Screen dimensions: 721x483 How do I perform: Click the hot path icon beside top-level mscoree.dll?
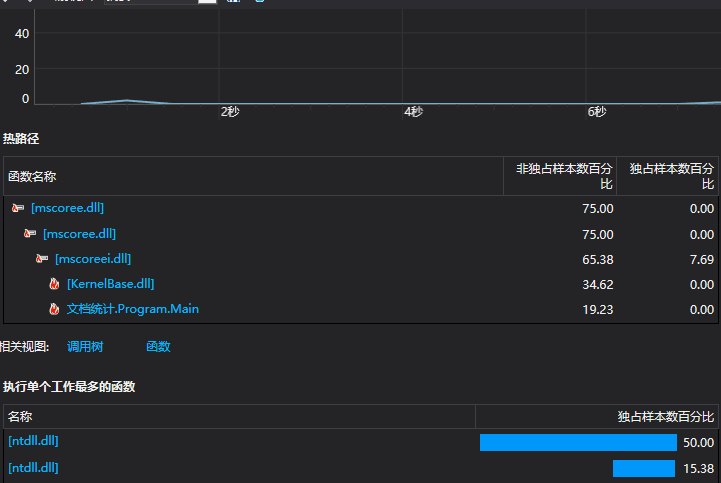(17, 208)
